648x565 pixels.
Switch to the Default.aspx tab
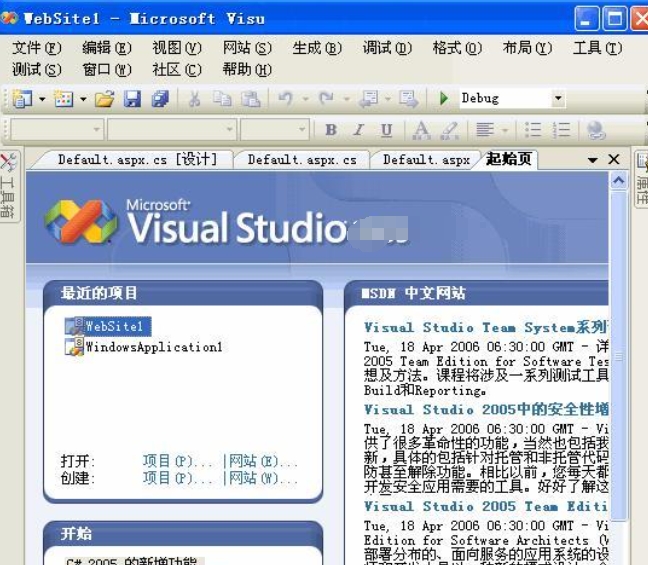pyautogui.click(x=426, y=160)
